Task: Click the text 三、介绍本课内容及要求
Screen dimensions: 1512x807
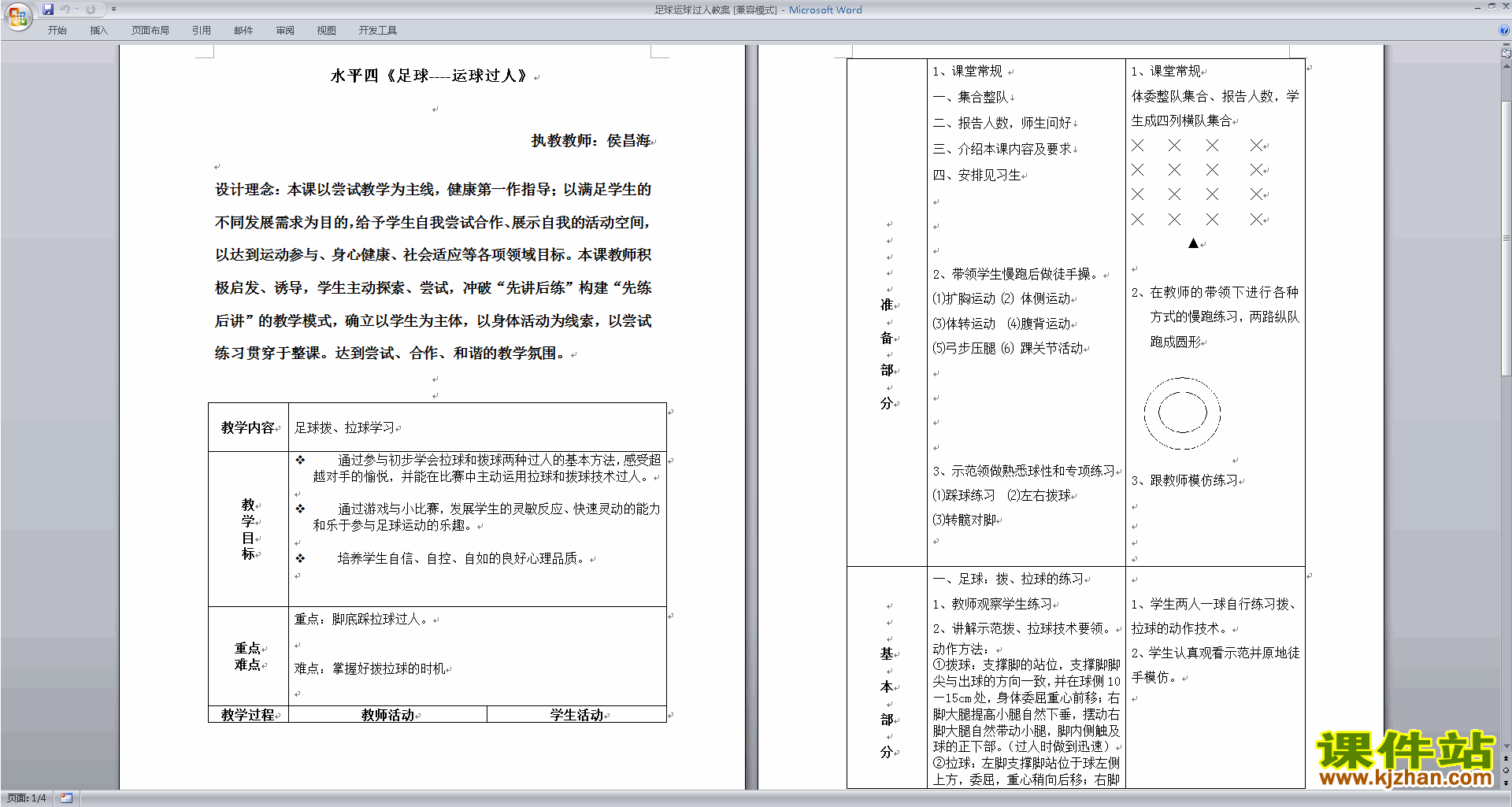Action: point(1002,149)
